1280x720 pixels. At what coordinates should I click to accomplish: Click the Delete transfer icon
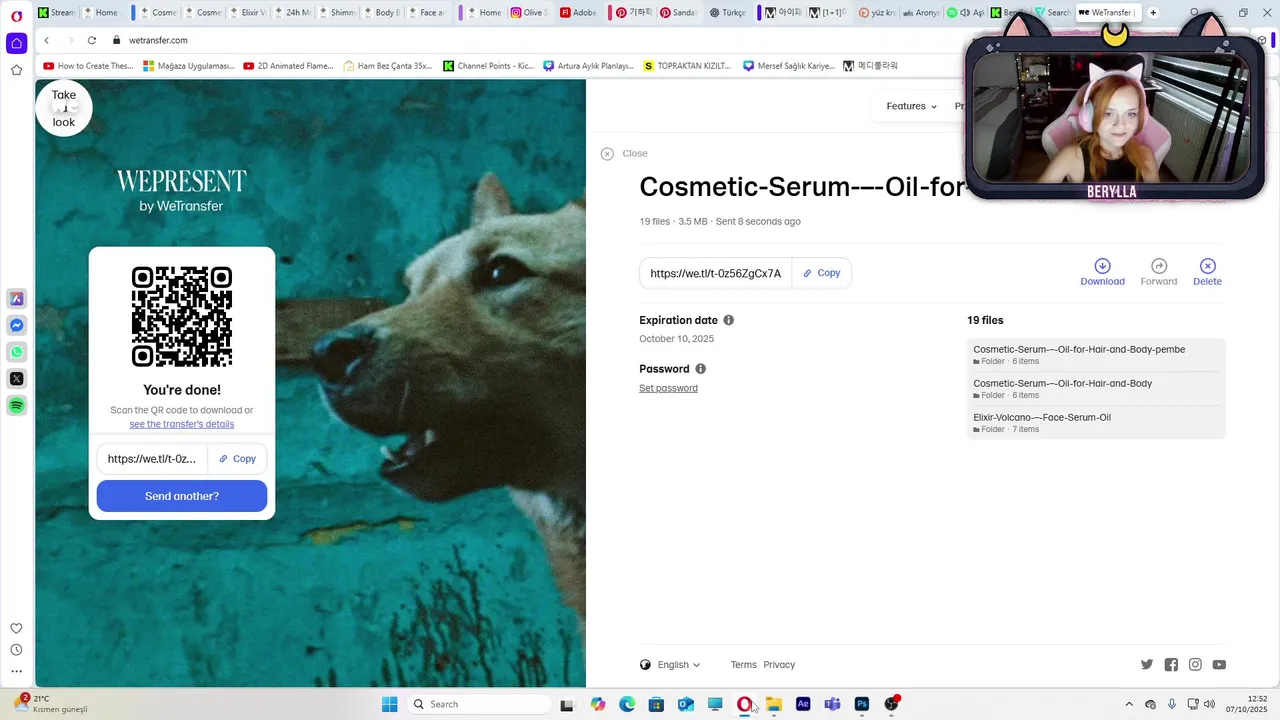pyautogui.click(x=1207, y=266)
